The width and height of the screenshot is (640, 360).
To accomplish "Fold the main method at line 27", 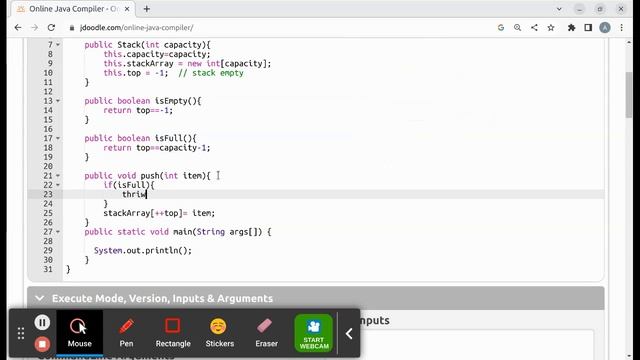I will point(58,232).
